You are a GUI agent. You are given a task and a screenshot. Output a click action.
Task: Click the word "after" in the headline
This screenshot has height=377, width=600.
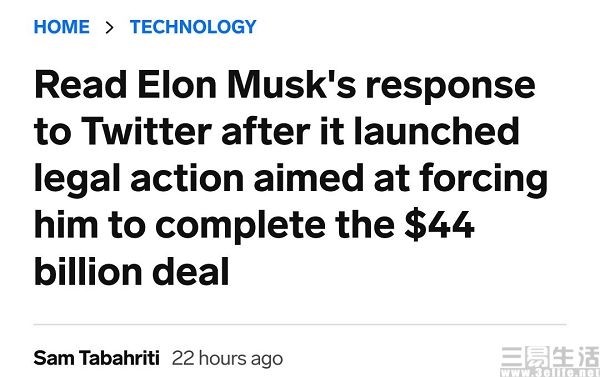point(266,131)
